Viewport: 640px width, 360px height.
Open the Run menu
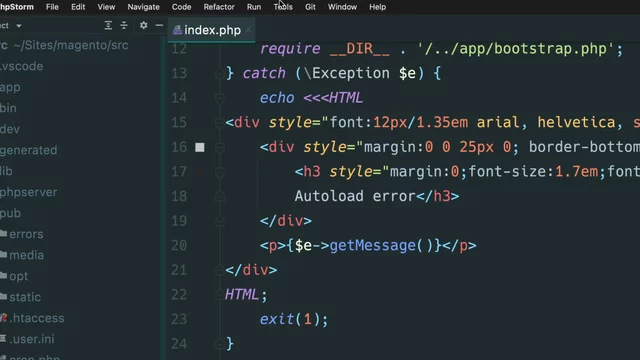click(x=254, y=7)
